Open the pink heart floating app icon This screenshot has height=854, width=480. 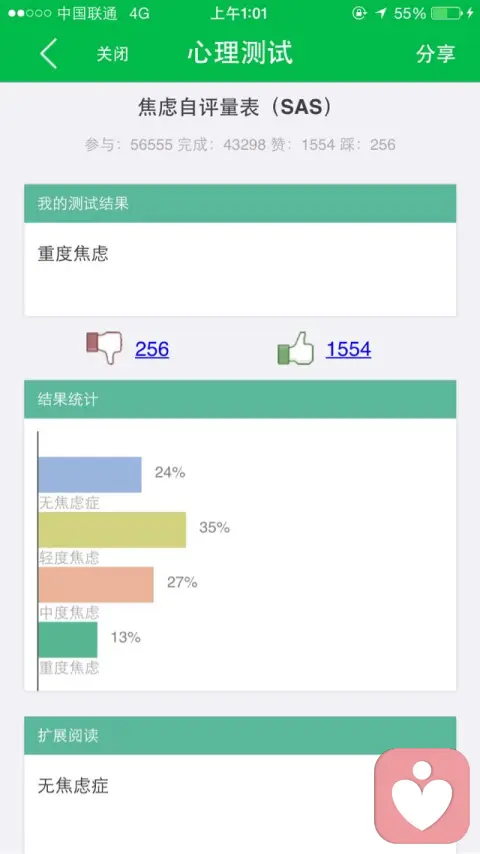[x=422, y=795]
